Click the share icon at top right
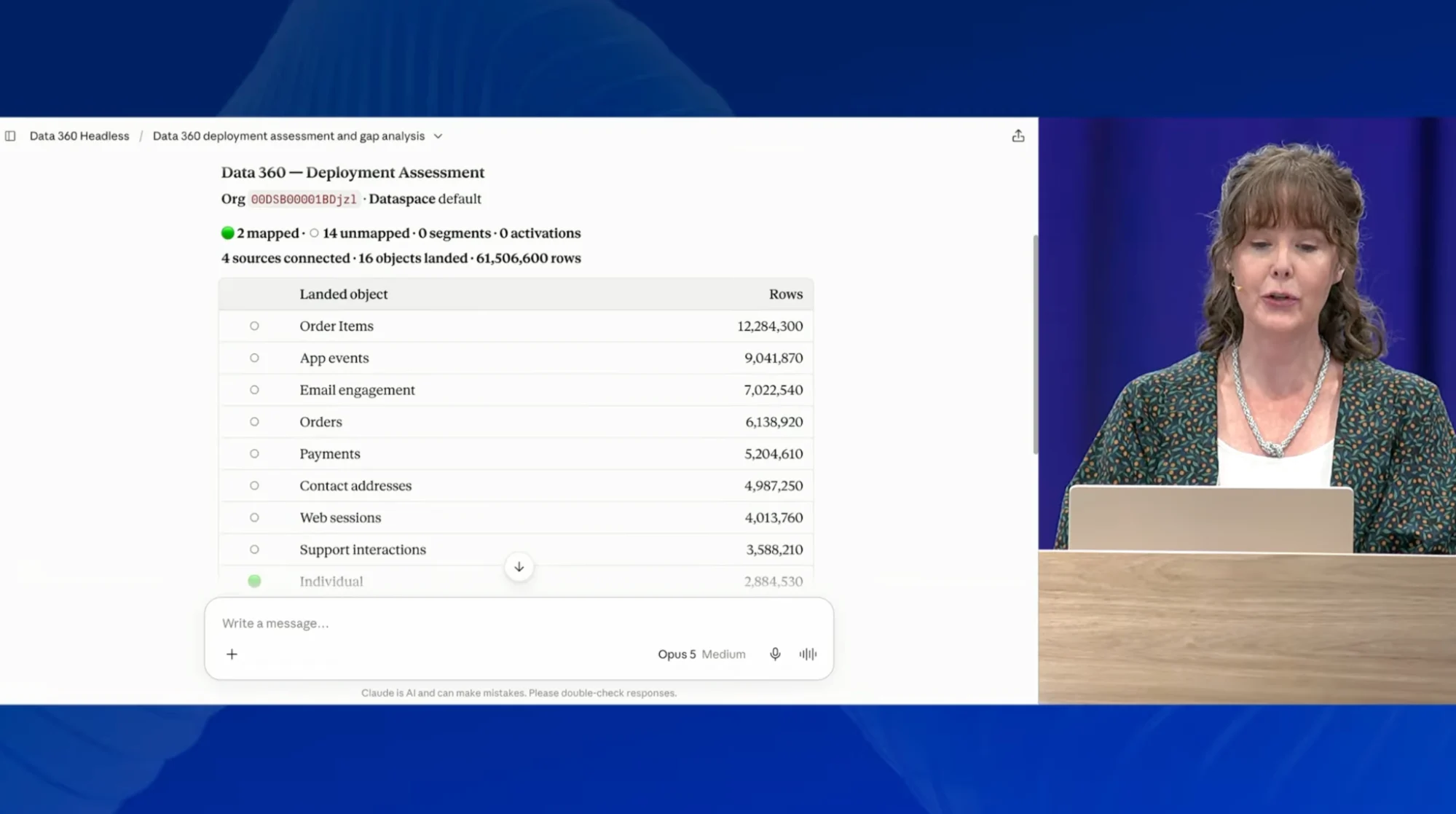1456x814 pixels. 1018,136
